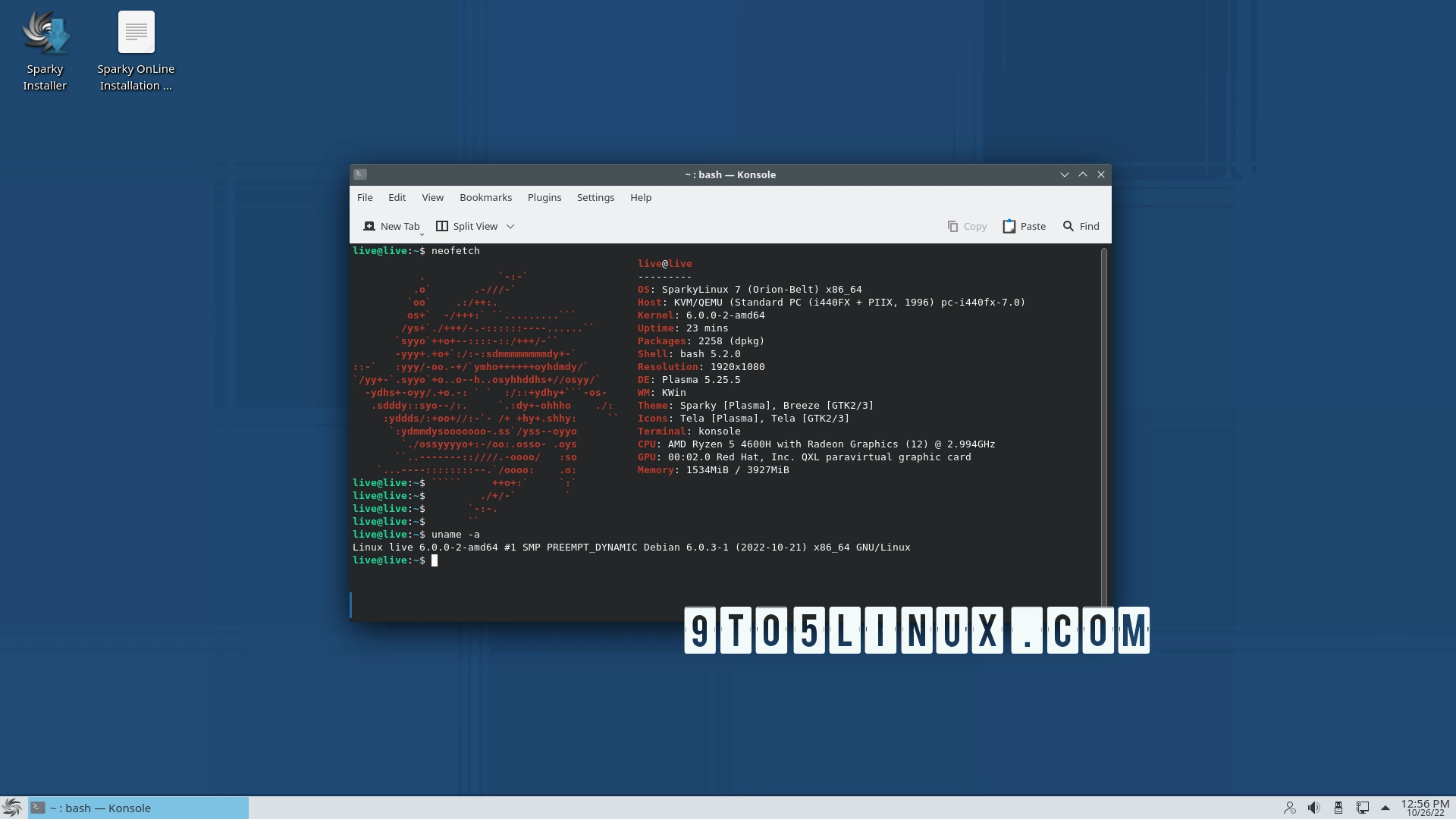
Task: Expand hidden system tray icons
Action: tap(1385, 808)
